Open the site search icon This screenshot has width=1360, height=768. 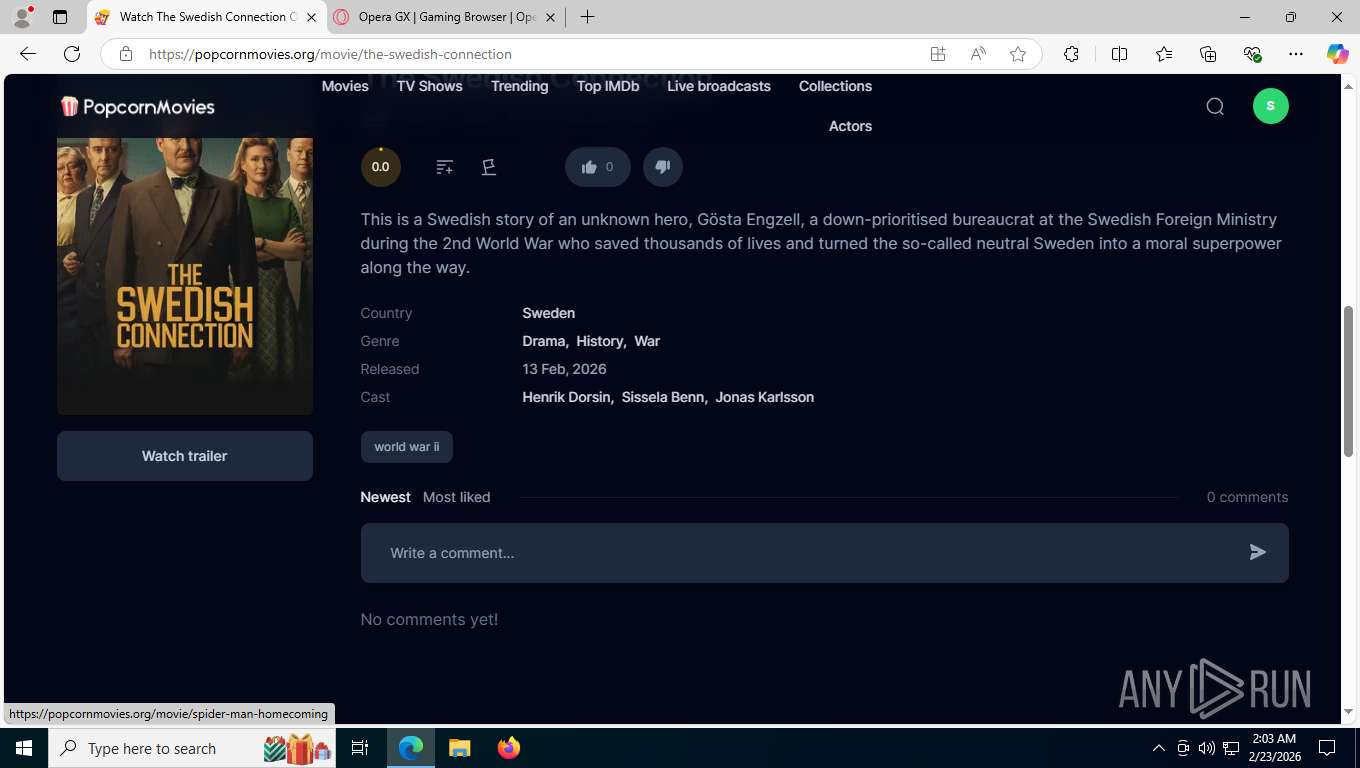pos(1215,106)
